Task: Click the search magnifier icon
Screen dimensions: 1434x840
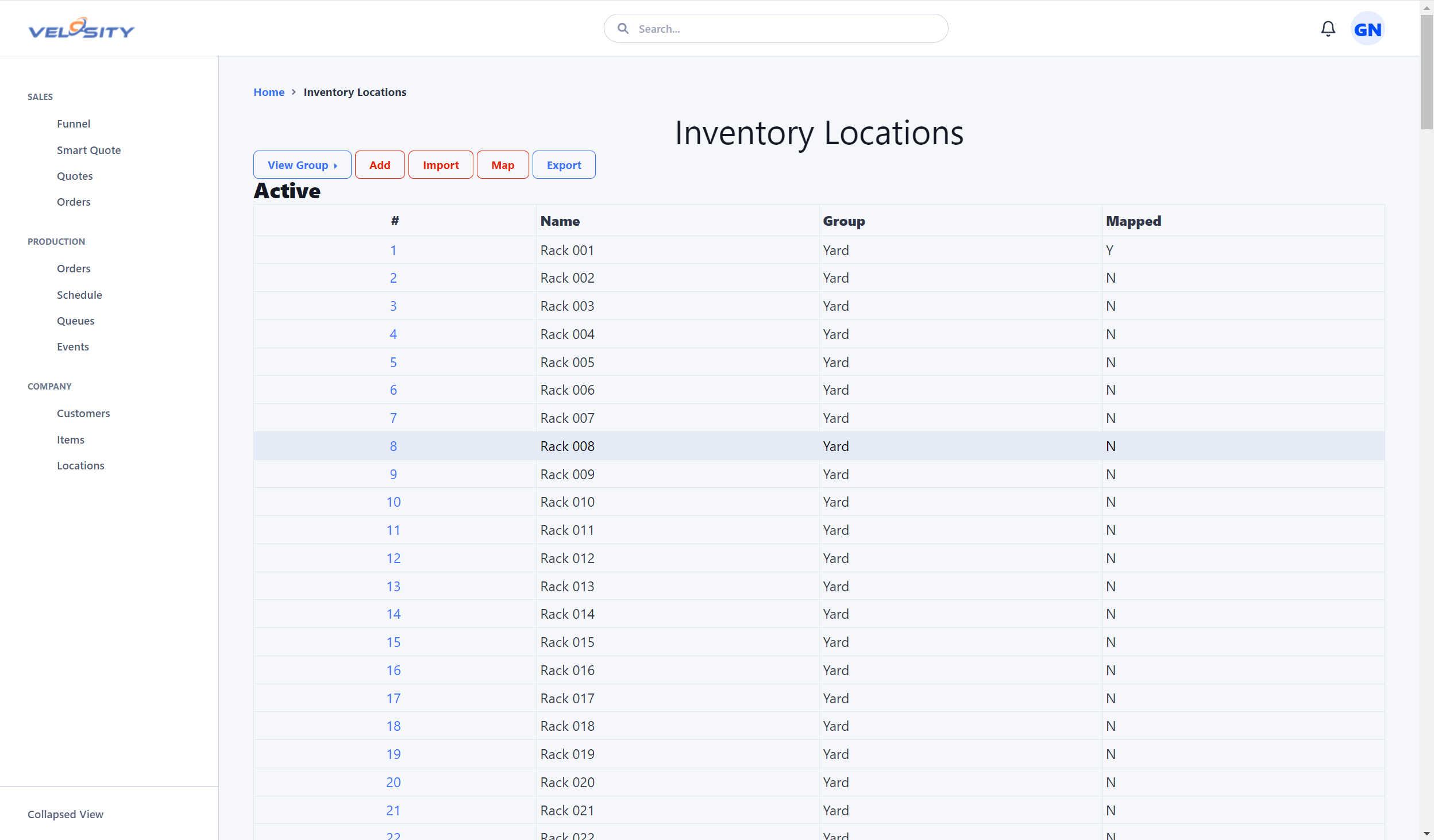Action: click(x=623, y=29)
